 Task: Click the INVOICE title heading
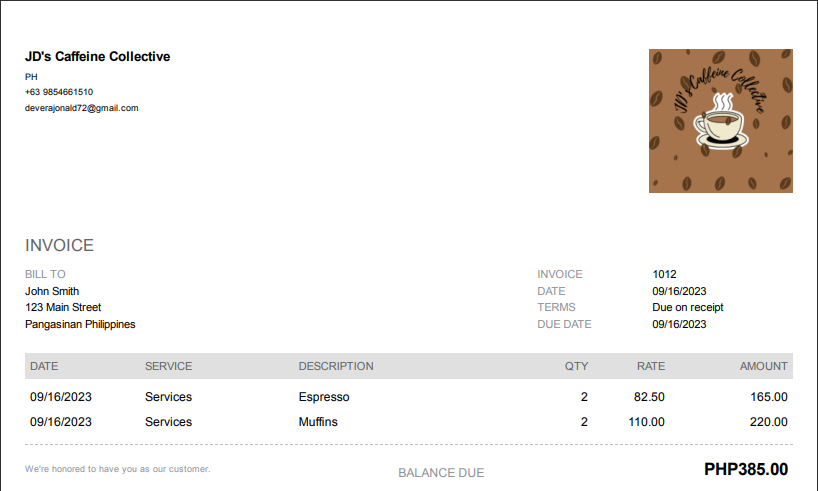coord(59,246)
